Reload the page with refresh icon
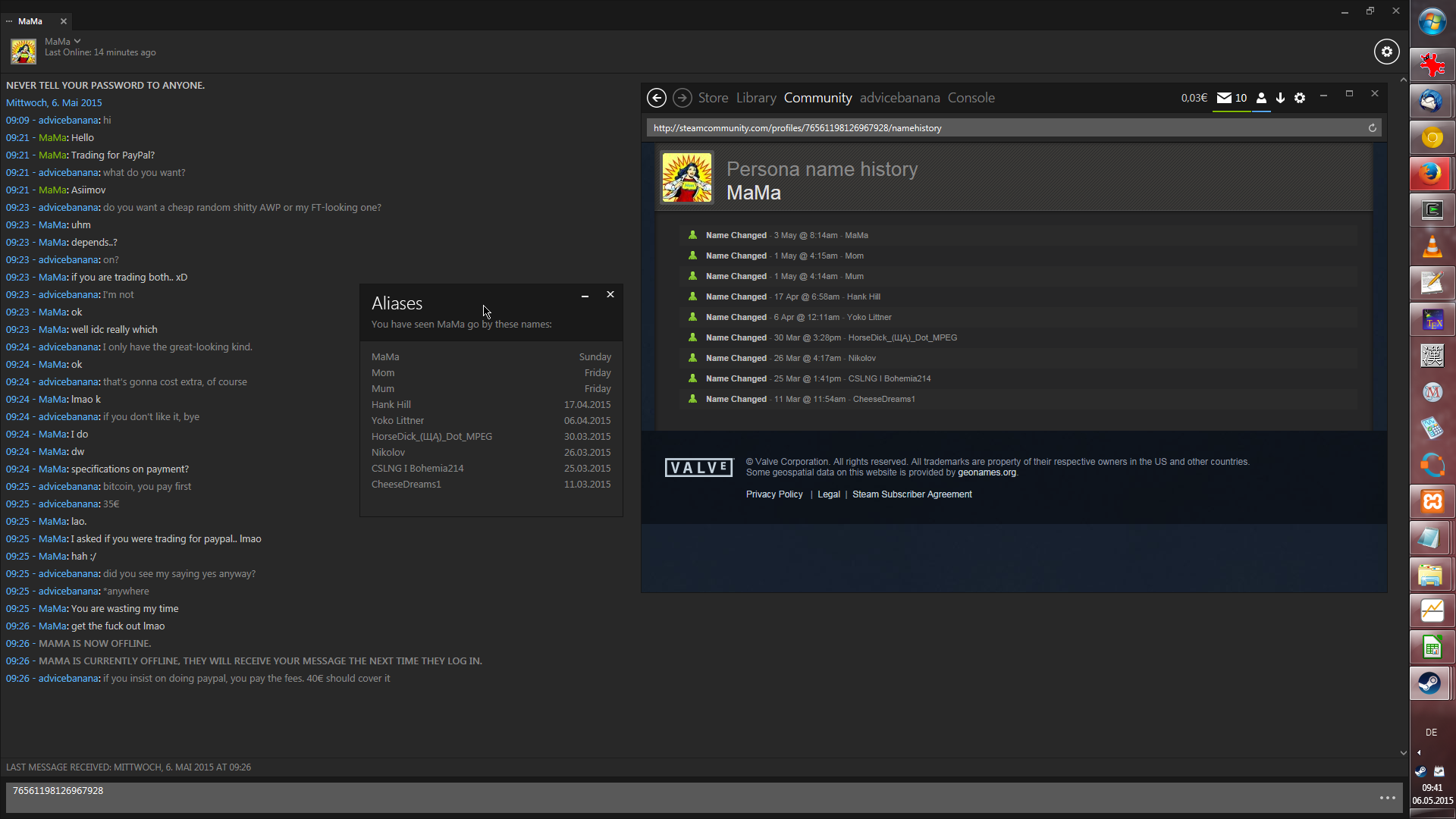The height and width of the screenshot is (819, 1456). pos(1372,128)
